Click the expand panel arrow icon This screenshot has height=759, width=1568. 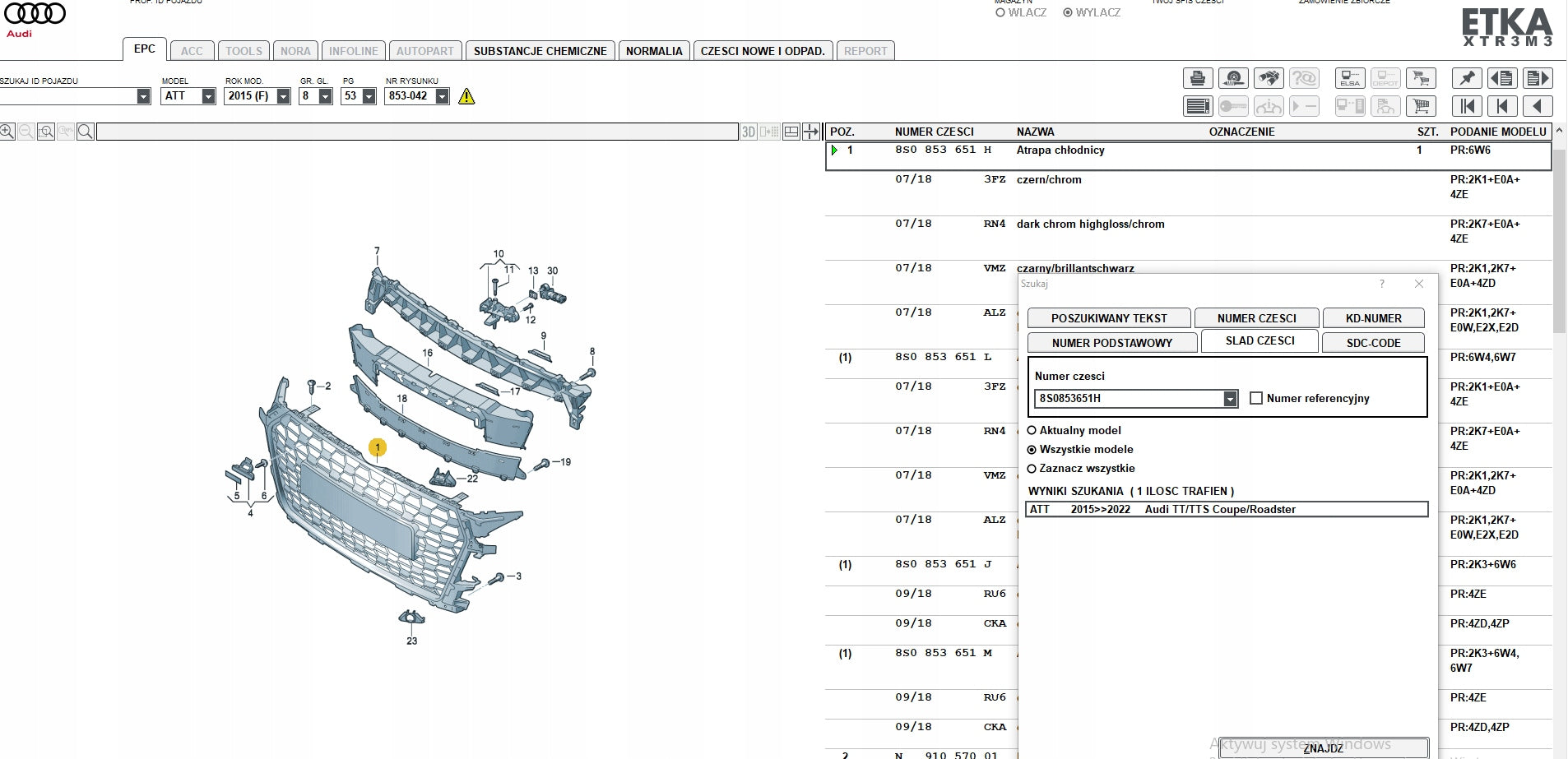pyautogui.click(x=811, y=132)
